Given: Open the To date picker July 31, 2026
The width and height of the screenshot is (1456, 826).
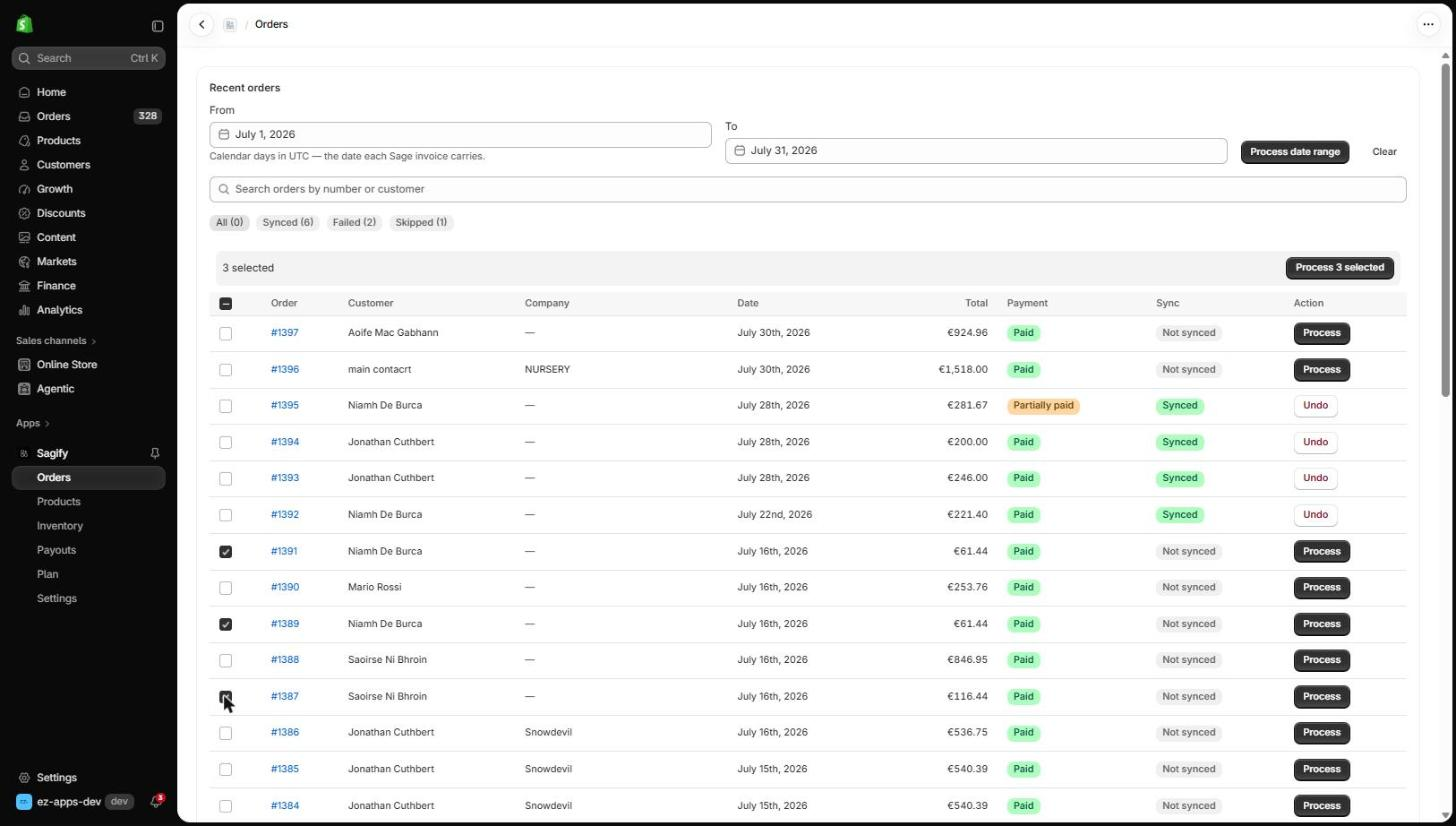Looking at the screenshot, I should (x=976, y=151).
